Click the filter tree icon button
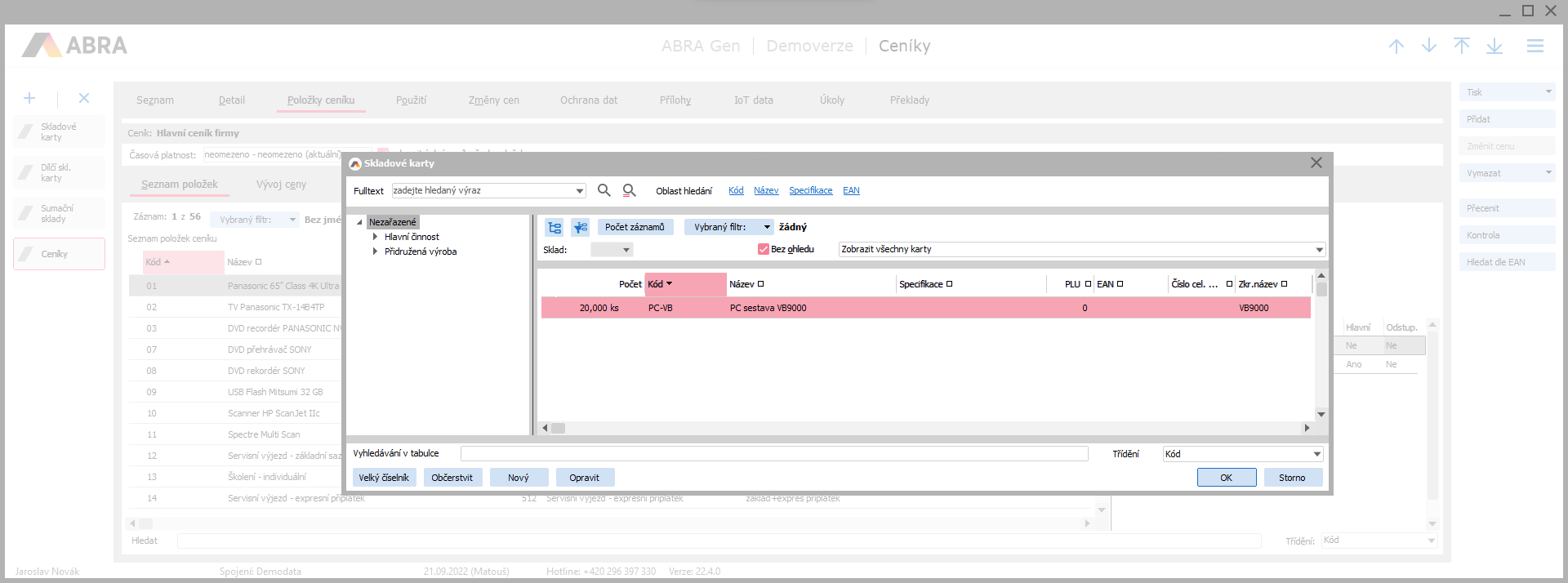 (x=580, y=227)
